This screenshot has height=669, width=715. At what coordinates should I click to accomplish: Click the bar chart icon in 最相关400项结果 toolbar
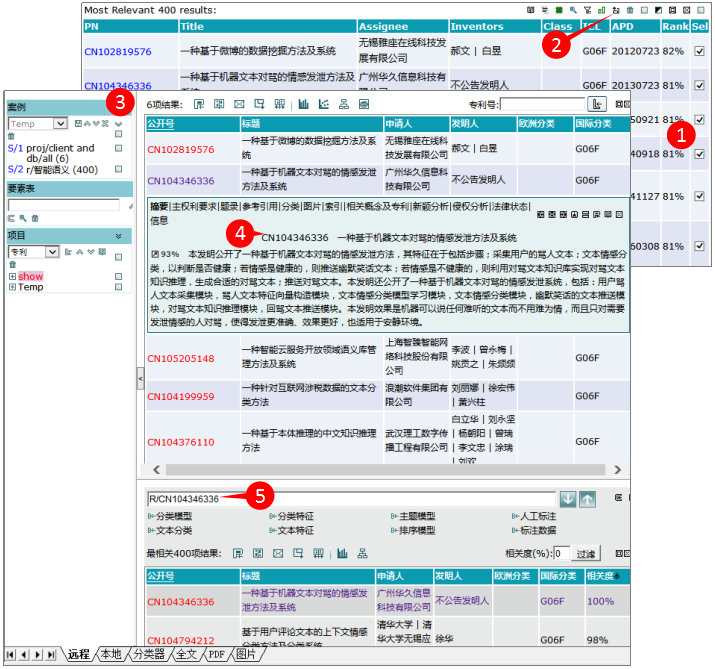point(341,553)
